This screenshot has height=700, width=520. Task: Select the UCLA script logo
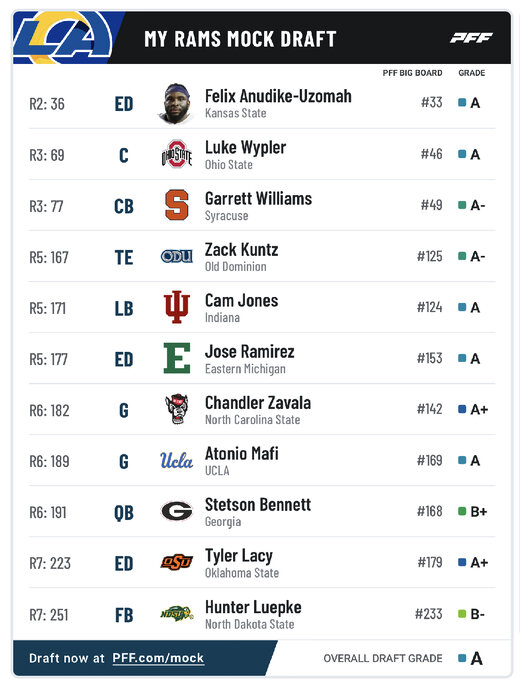(177, 460)
